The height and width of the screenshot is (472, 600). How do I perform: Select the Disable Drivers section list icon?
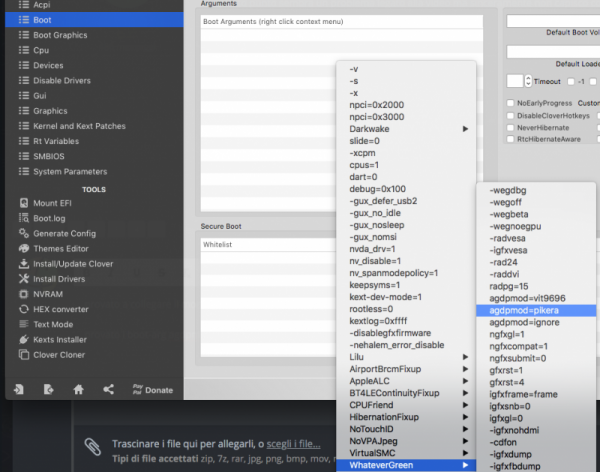pos(24,80)
